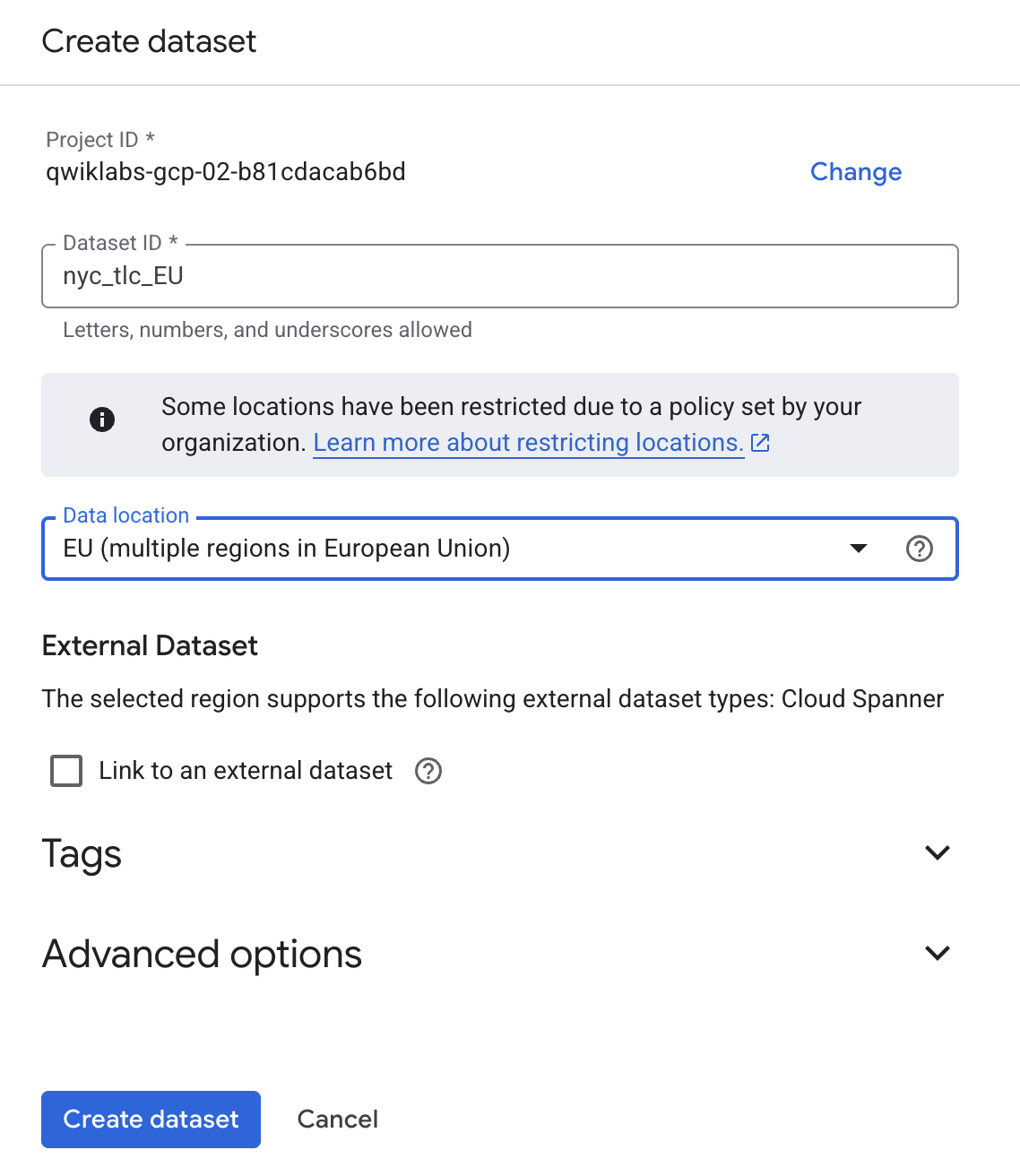This screenshot has height=1176, width=1020.
Task: Click the question mark circle near EU dropdown
Action: tap(920, 549)
